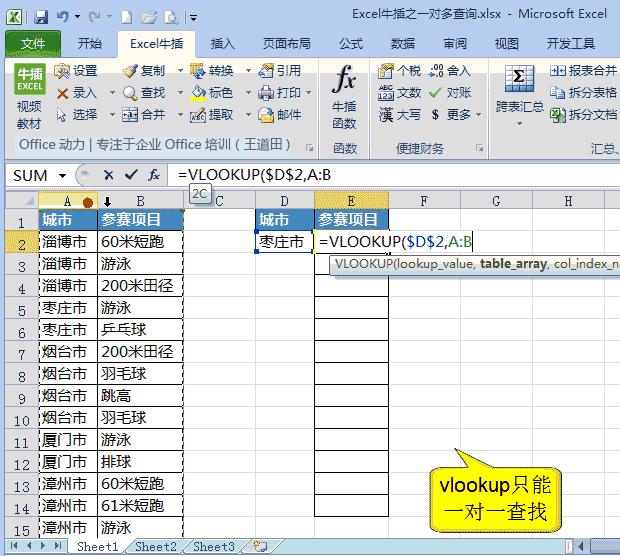Click the Redo arrow icon

pyautogui.click(x=95, y=16)
